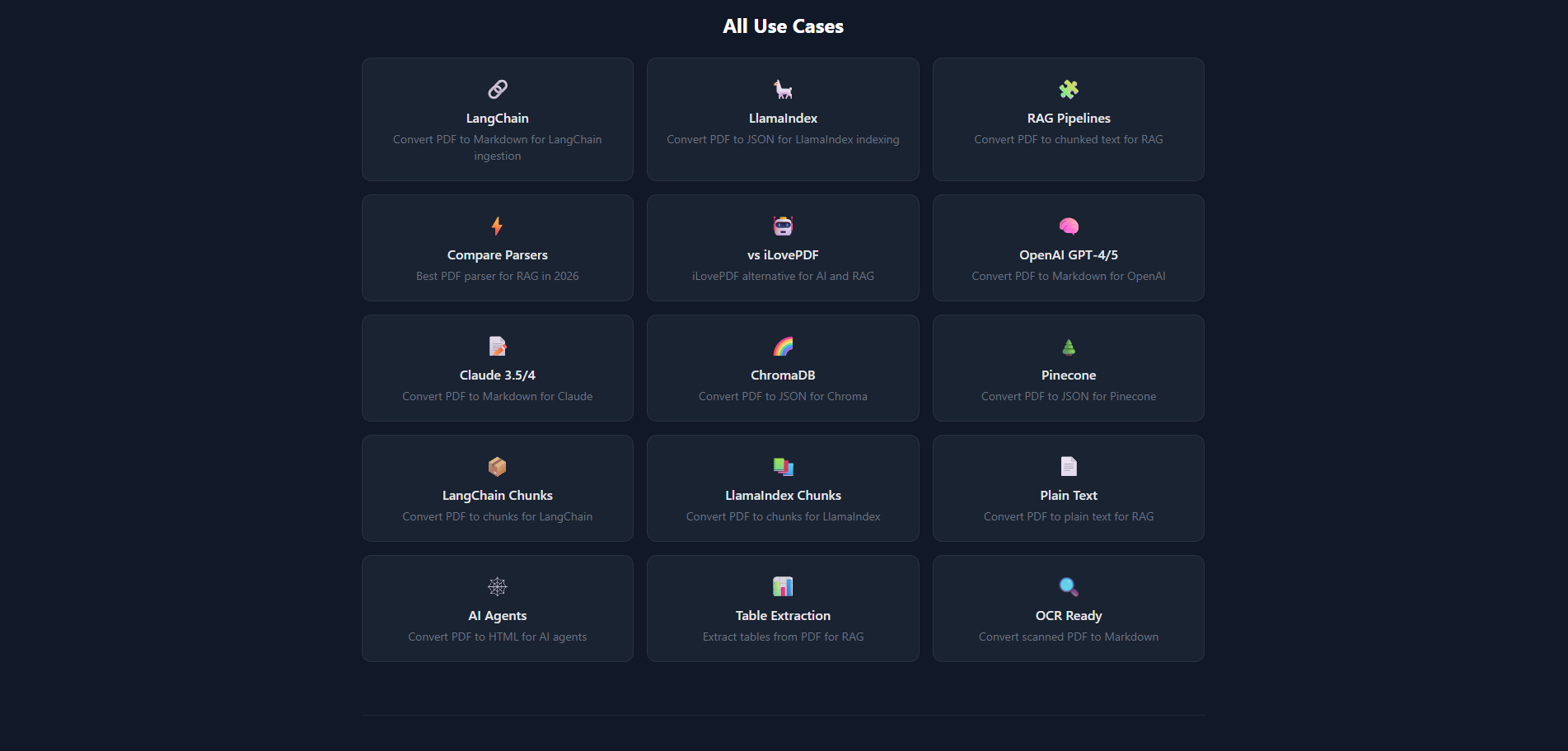
Task: Click 'iLovePDF alternative for AI and RAG'
Action: pos(783,277)
